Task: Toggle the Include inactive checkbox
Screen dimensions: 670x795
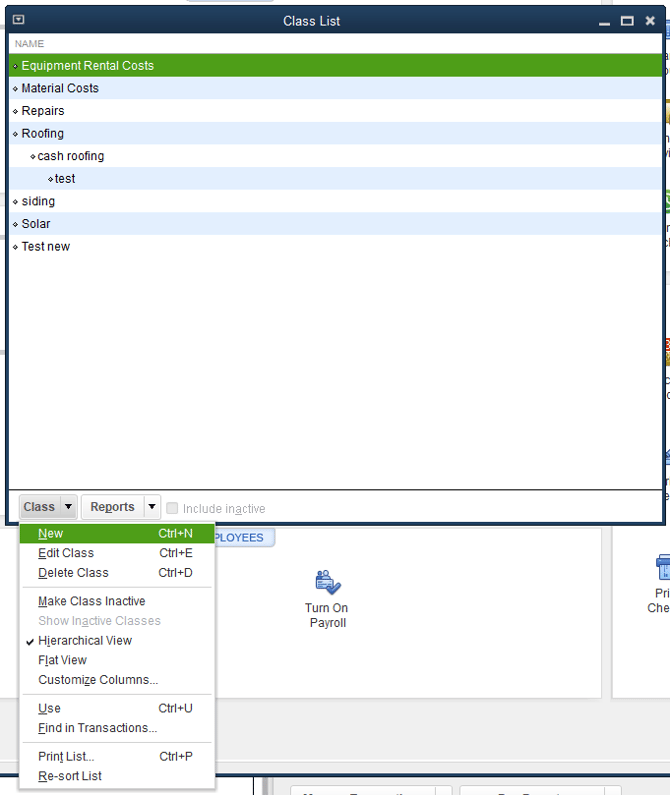Action: click(x=172, y=508)
